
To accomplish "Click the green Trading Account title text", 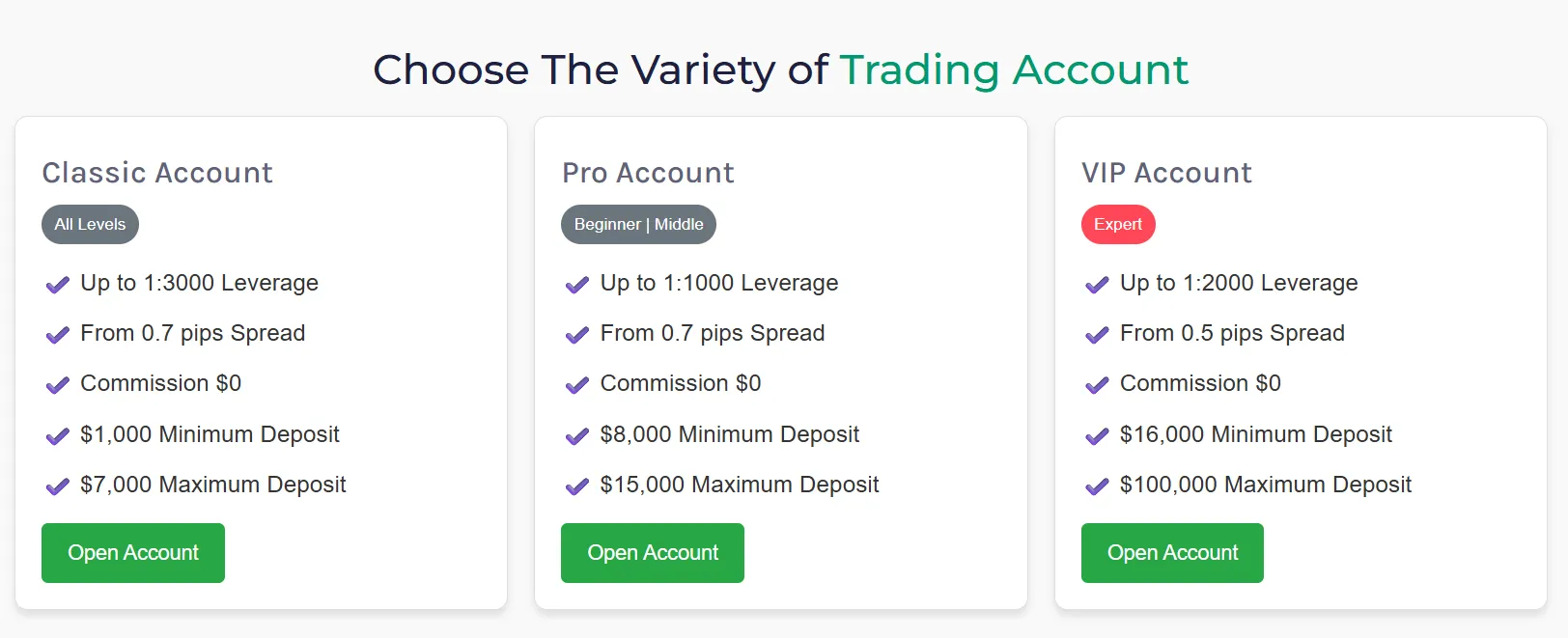I will (x=1014, y=70).
